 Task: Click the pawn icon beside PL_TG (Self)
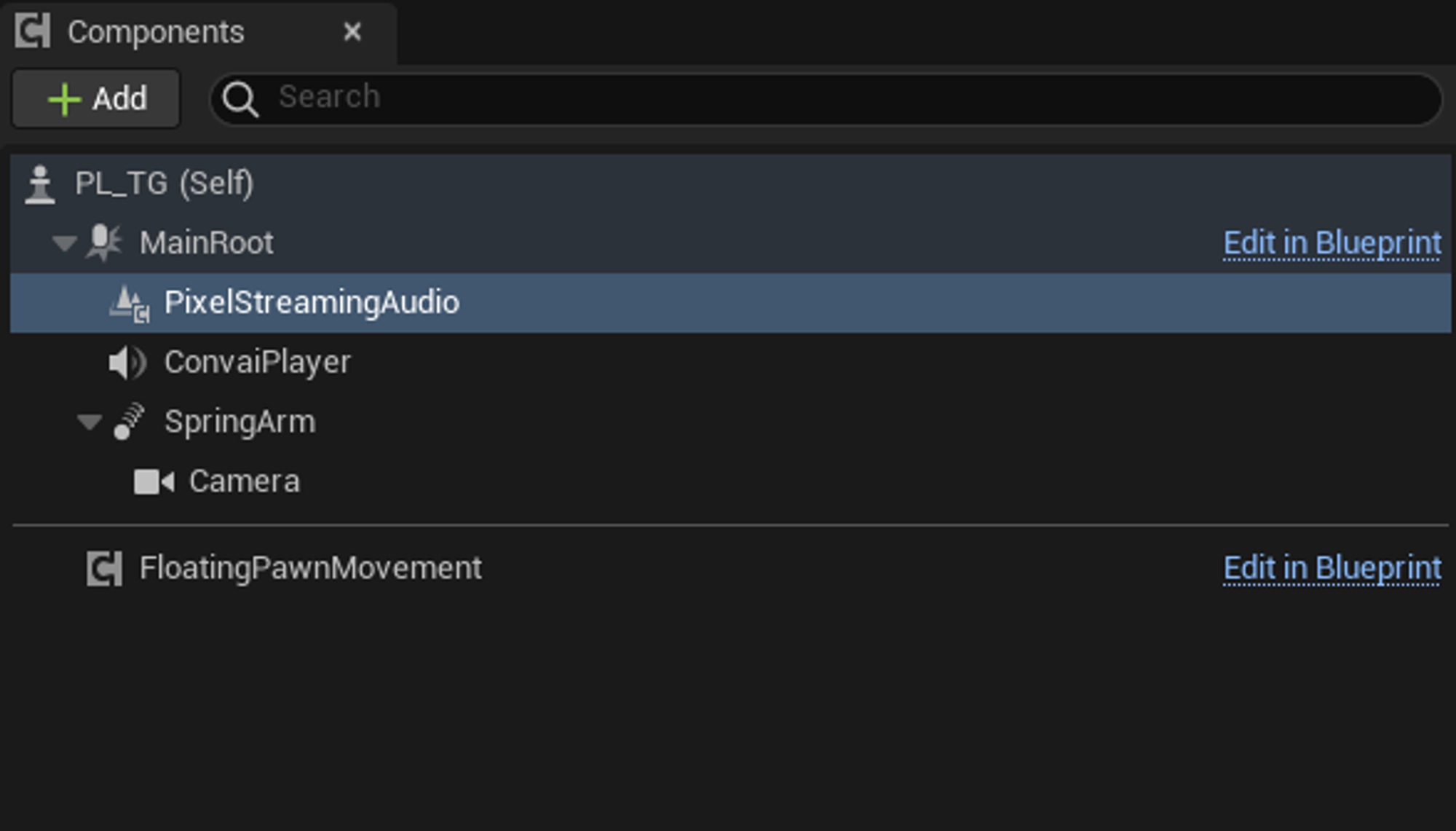click(40, 184)
